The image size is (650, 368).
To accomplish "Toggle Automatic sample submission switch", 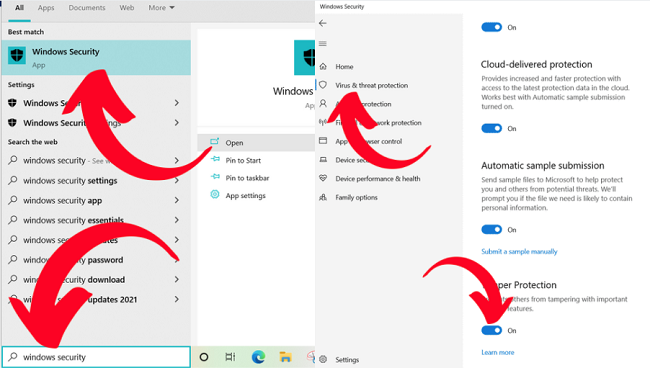I will [492, 230].
